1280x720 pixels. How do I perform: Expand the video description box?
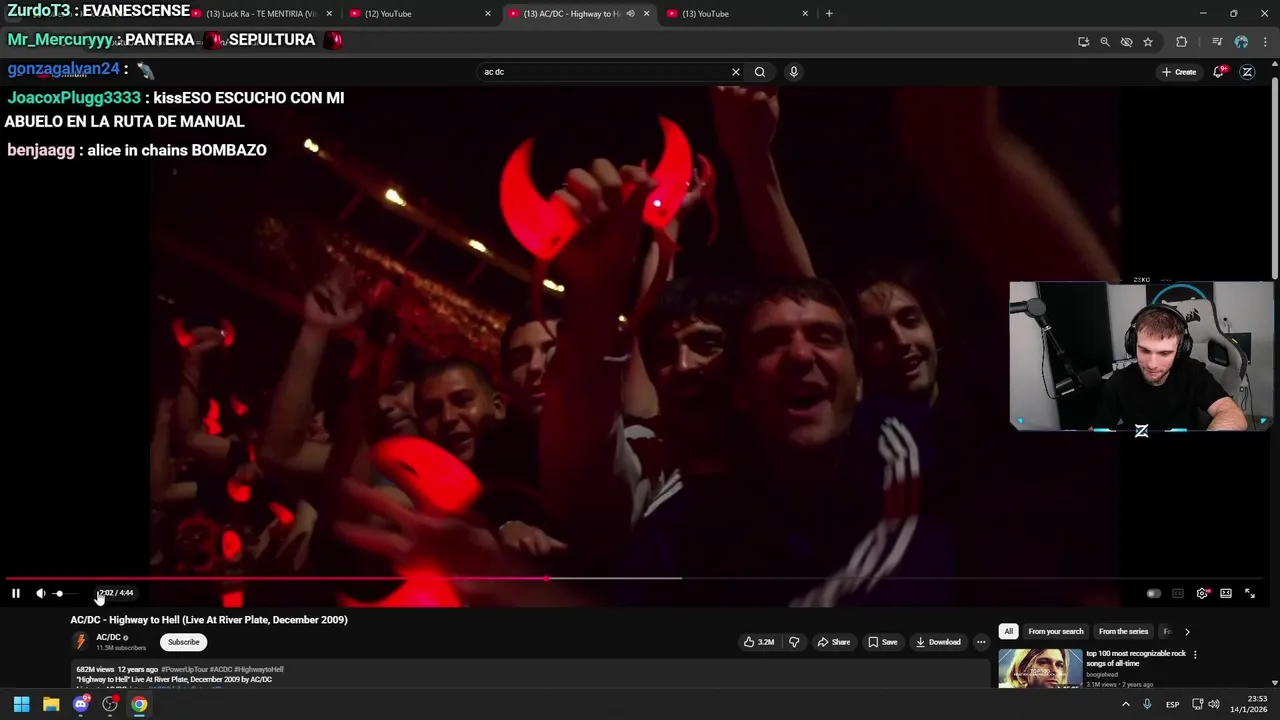pyautogui.click(x=531, y=675)
